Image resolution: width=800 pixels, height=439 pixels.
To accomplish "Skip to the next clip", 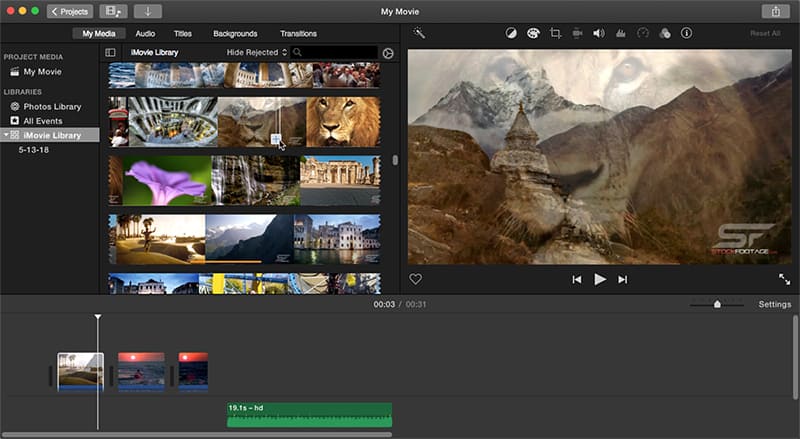I will 622,280.
